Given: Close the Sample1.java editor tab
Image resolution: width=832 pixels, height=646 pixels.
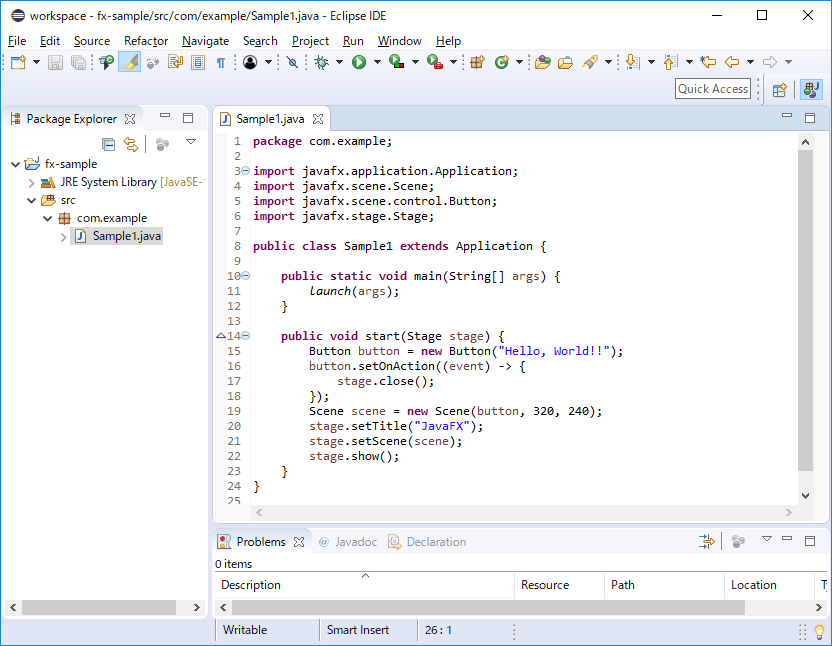Looking at the screenshot, I should tap(318, 119).
